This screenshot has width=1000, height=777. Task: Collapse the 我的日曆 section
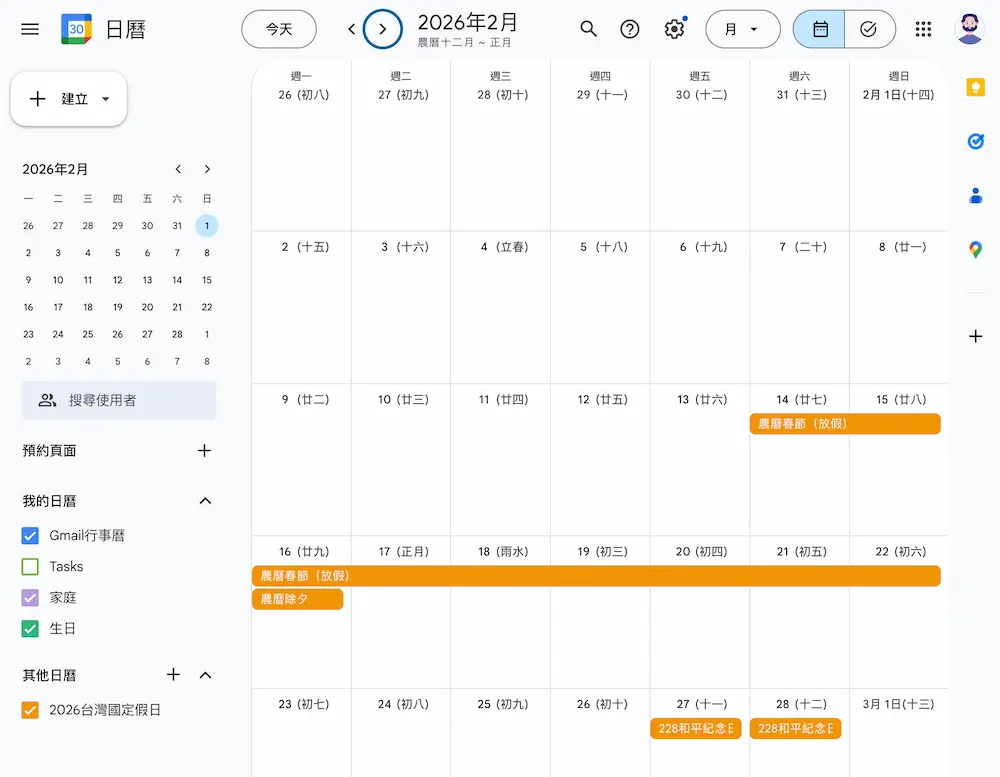pos(205,501)
